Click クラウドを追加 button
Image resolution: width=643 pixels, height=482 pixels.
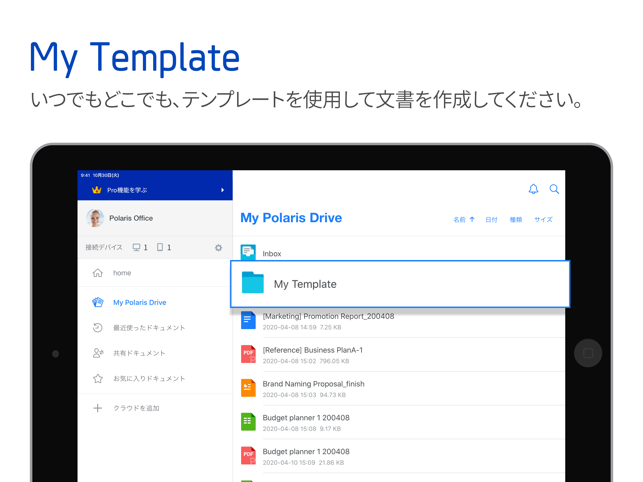(136, 408)
